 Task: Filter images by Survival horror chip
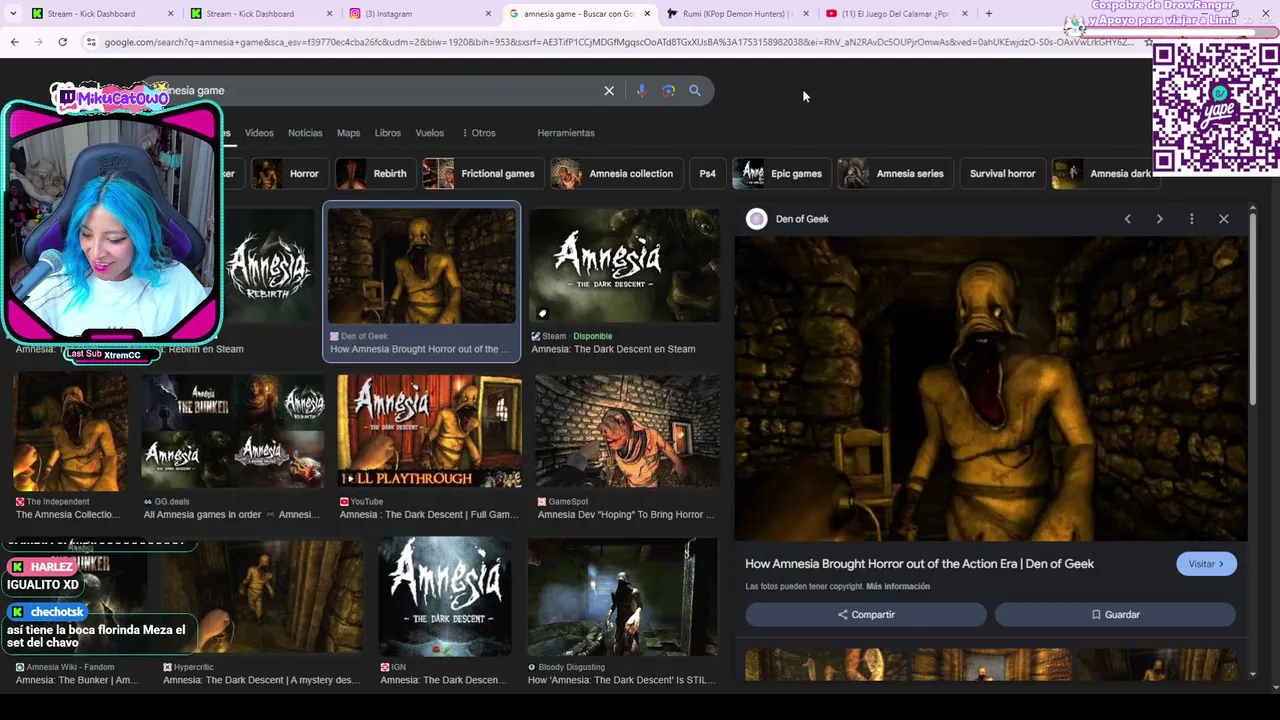pyautogui.click(x=1002, y=174)
